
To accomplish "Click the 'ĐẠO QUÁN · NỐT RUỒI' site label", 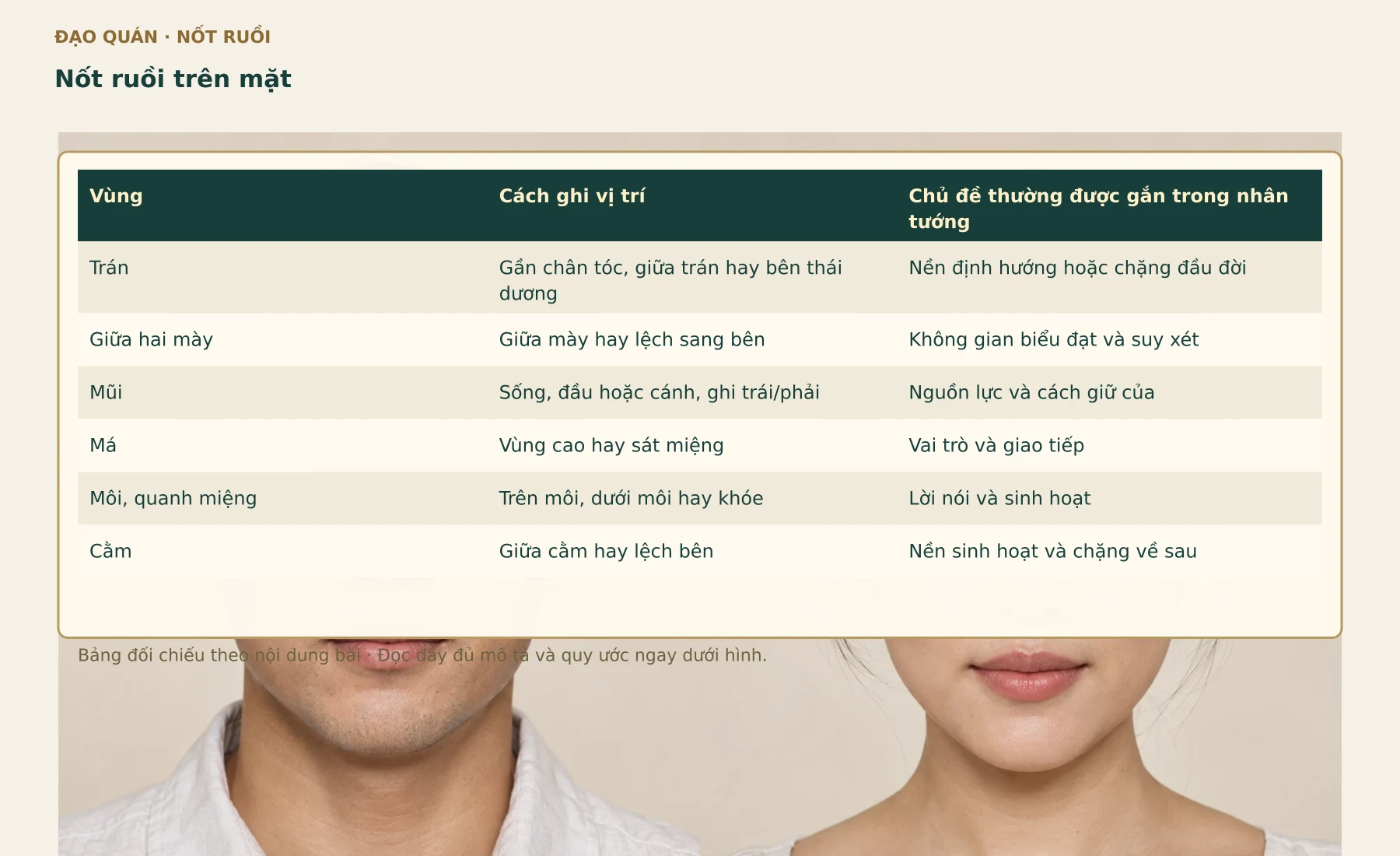I will click(163, 37).
